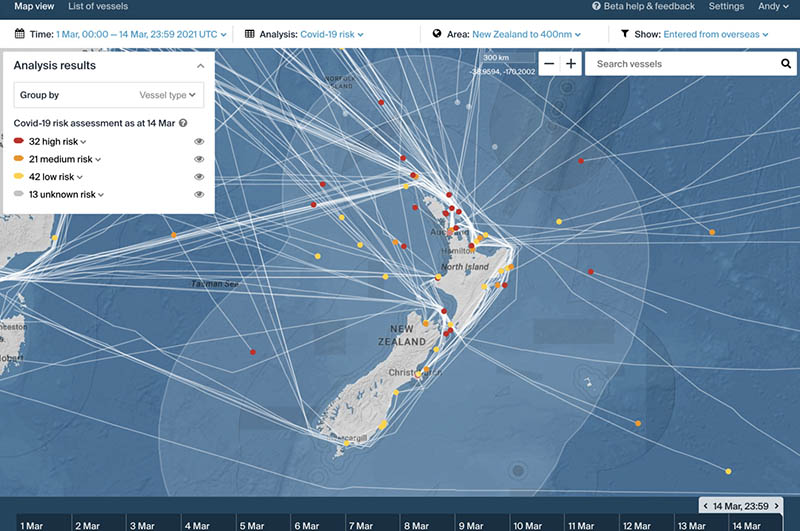Select 2 Mar on the timeline
This screenshot has height=531, width=800.
pyautogui.click(x=98, y=523)
